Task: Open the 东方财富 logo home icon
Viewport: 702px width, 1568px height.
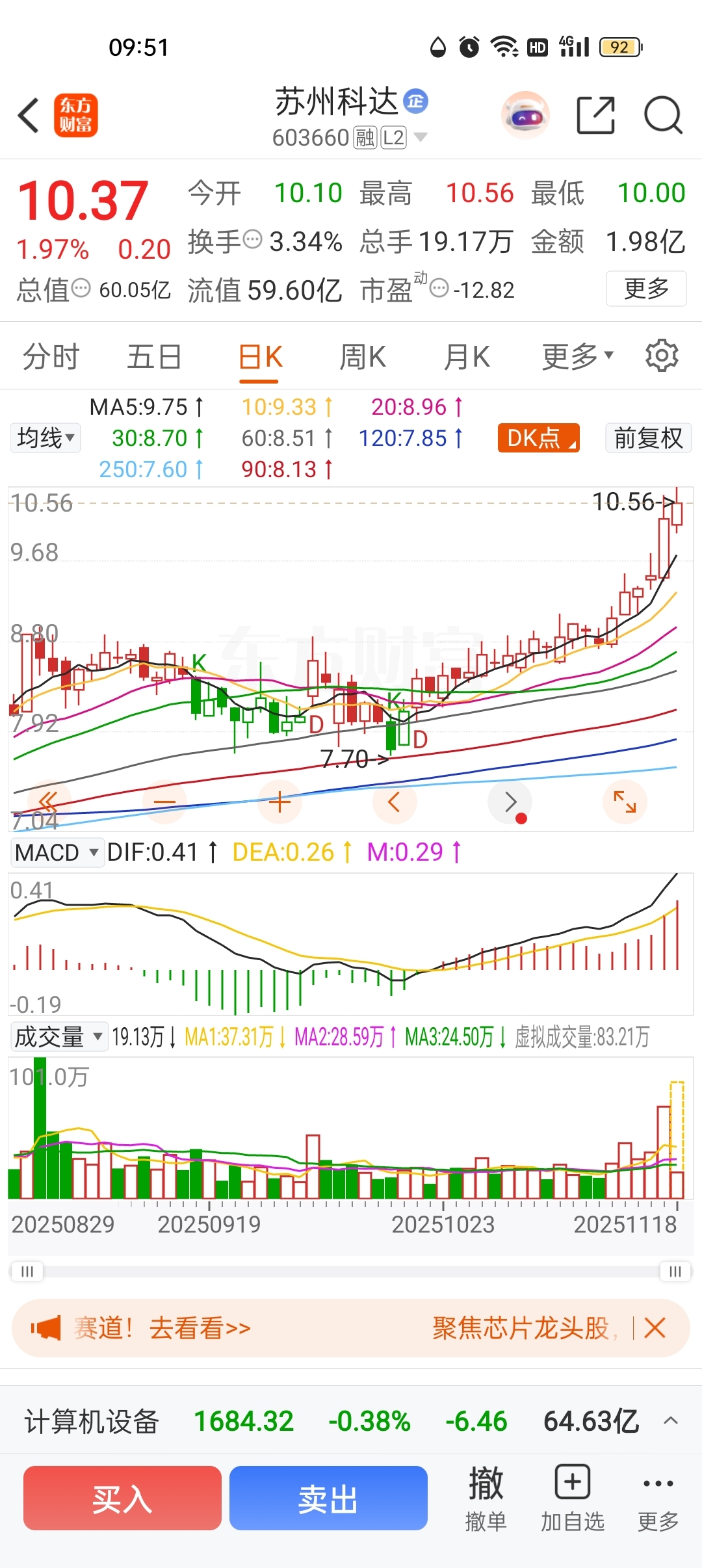Action: pos(76,115)
